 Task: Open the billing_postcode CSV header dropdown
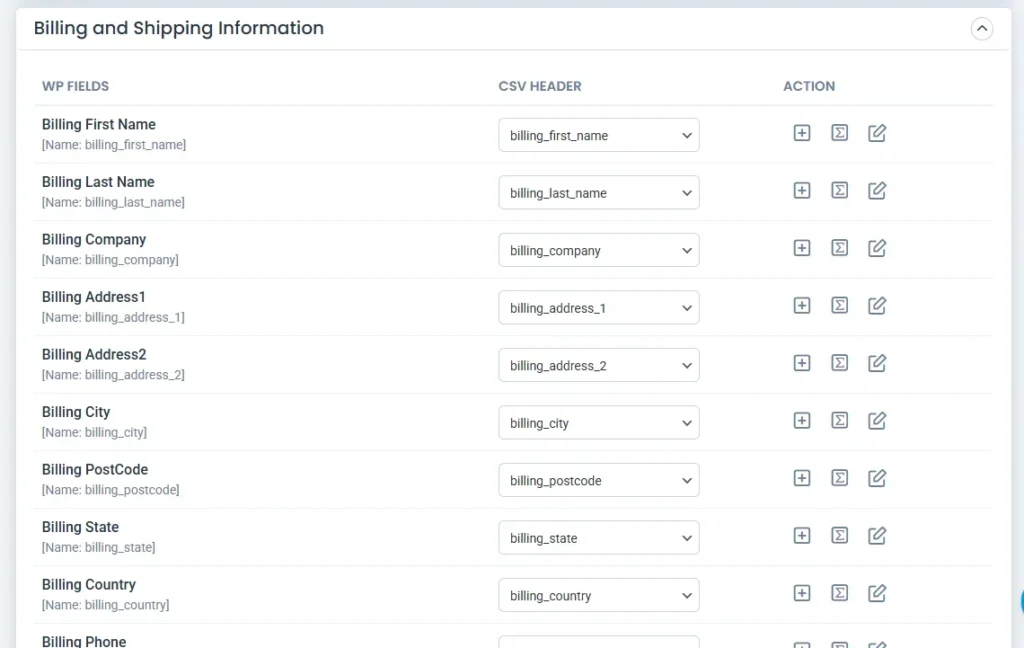pos(598,480)
